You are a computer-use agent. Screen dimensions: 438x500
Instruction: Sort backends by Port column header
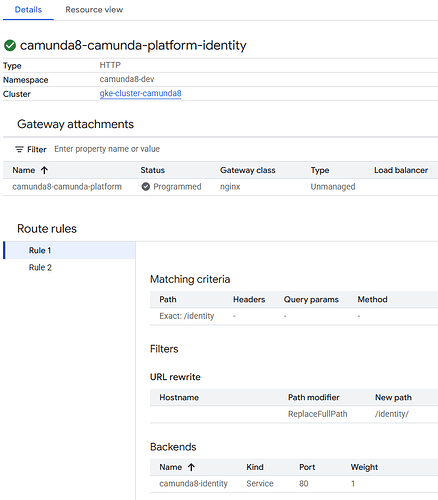(307, 467)
